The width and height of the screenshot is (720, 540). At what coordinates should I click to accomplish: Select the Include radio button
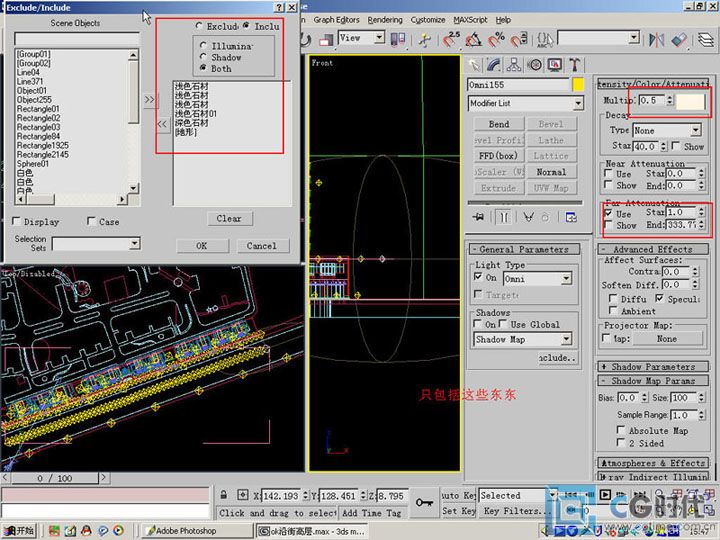(247, 26)
